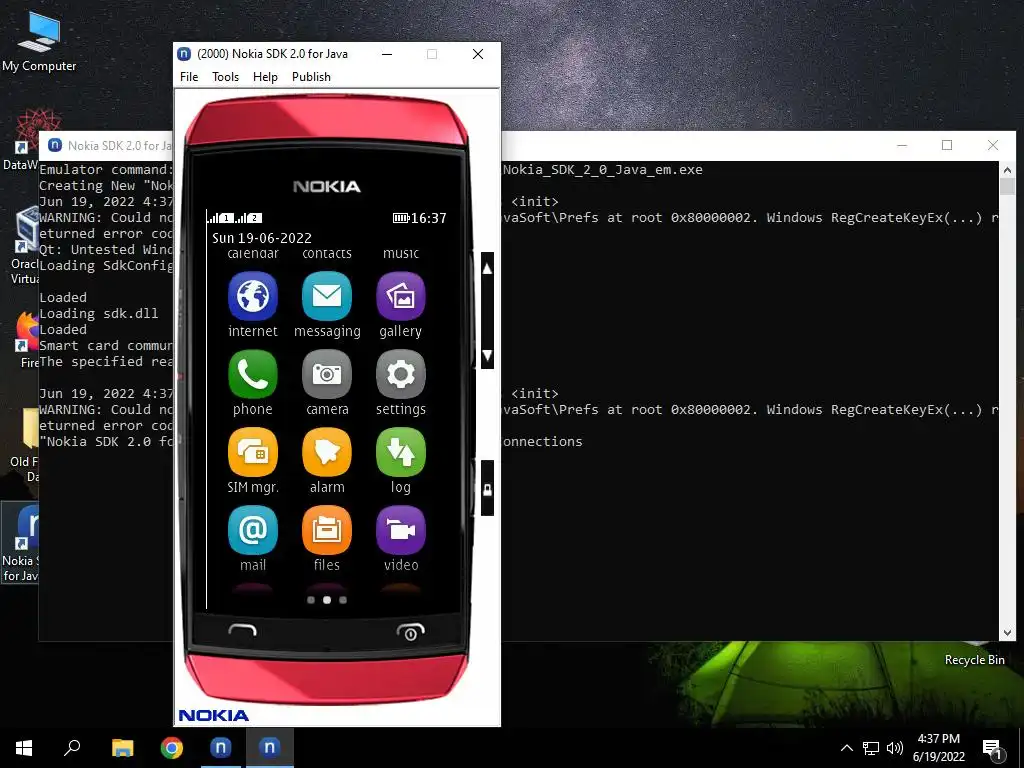Open the internet app on the phone

(253, 296)
